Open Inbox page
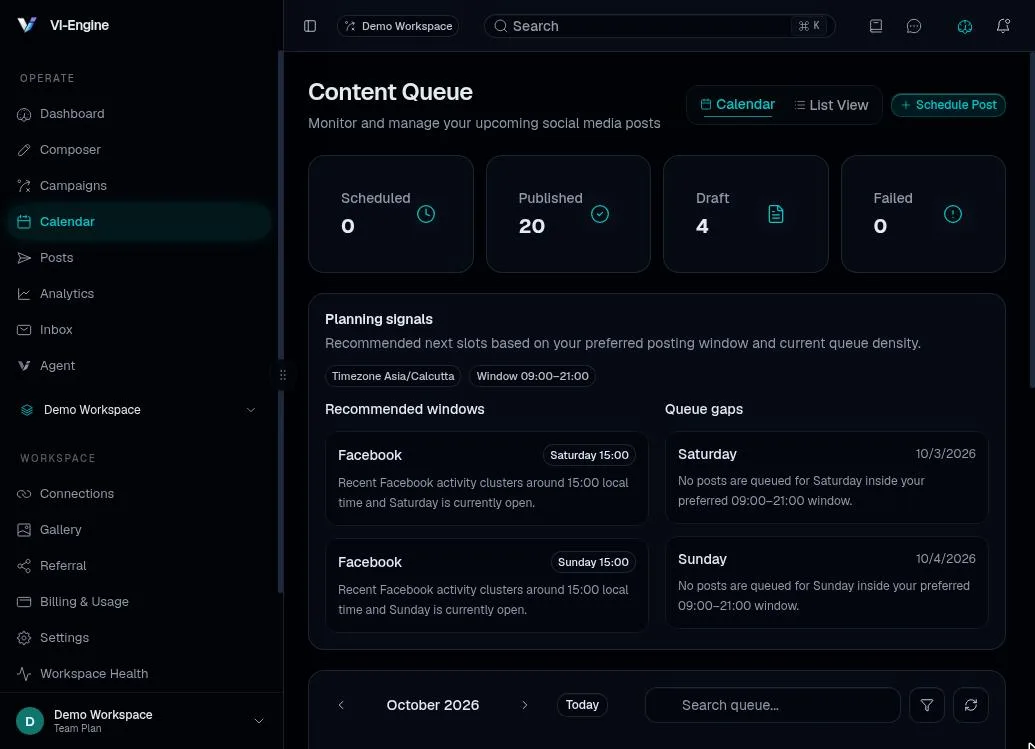Viewport: 1035px width, 749px height. tap(139, 329)
